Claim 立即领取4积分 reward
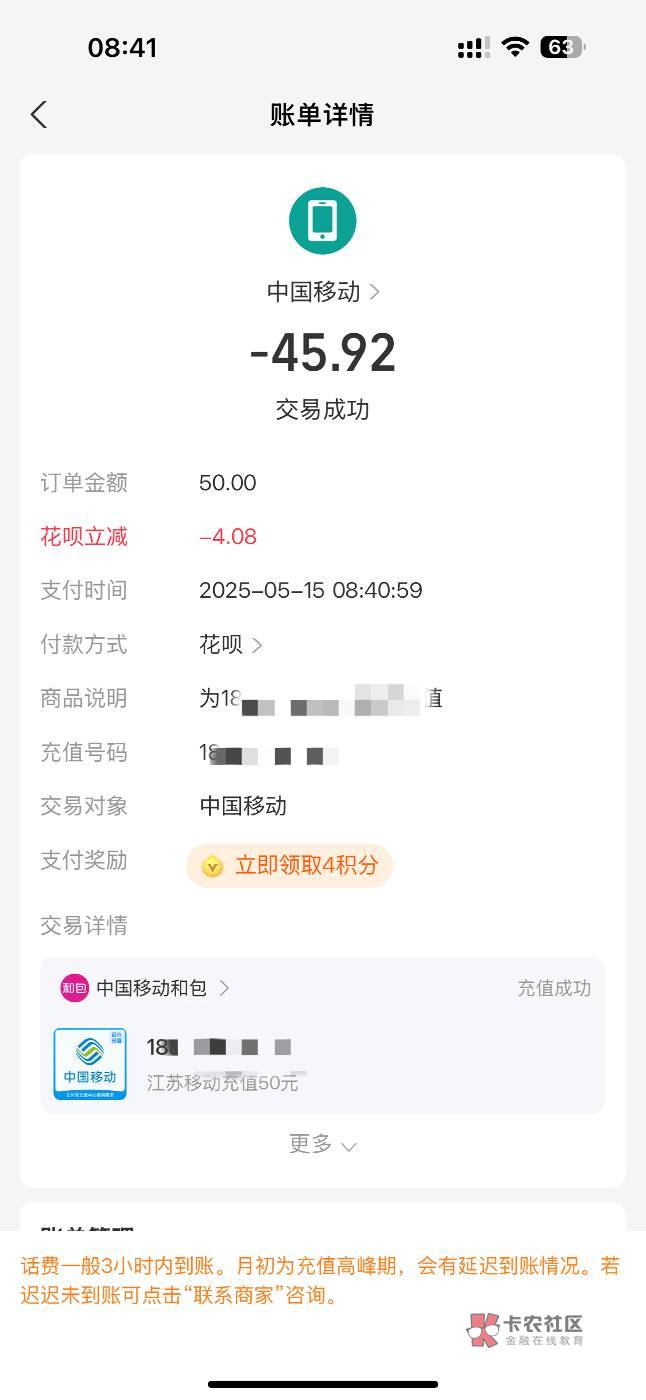The height and width of the screenshot is (1400, 646). coord(305,866)
